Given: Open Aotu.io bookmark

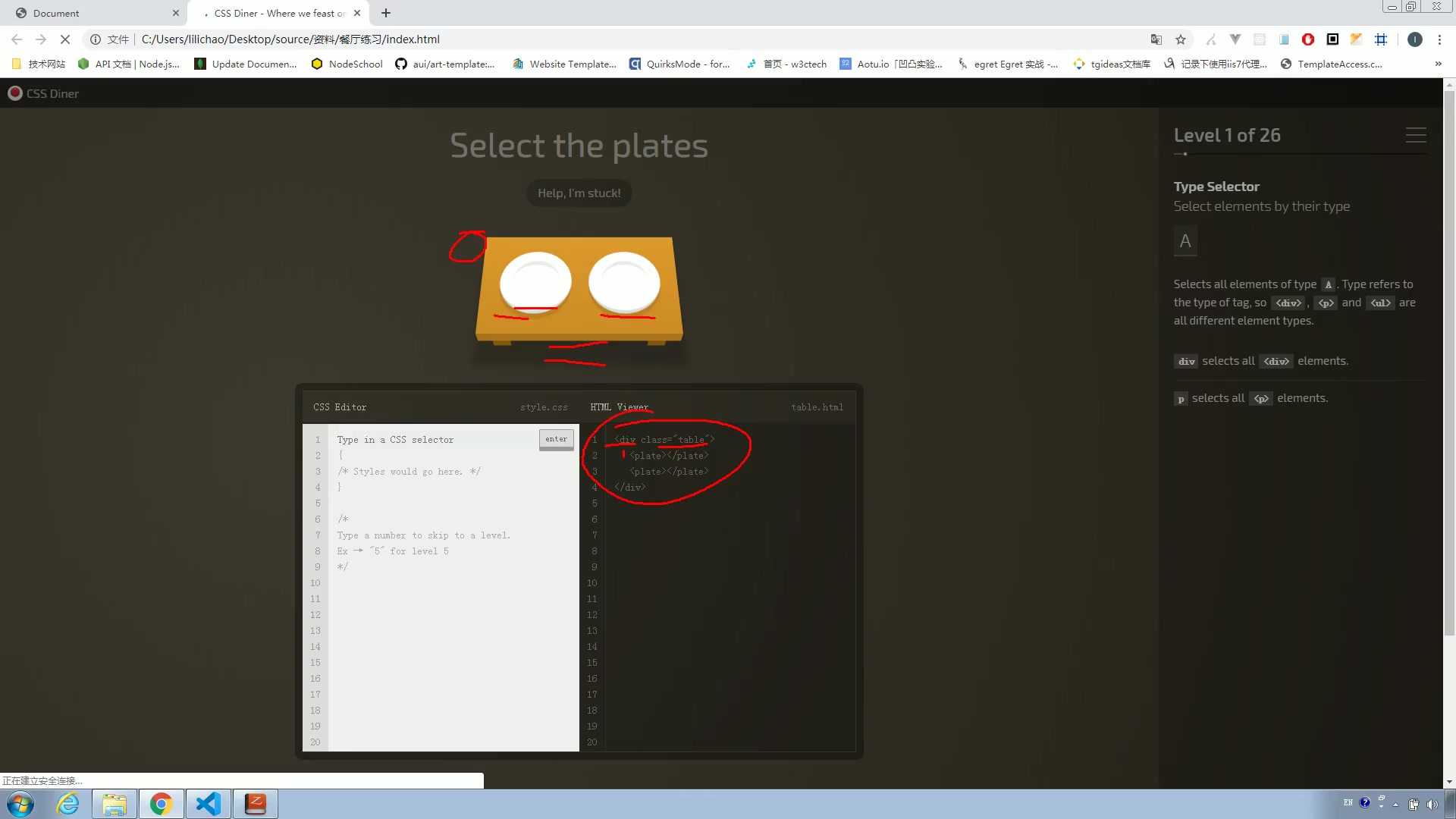Looking at the screenshot, I should (x=892, y=64).
